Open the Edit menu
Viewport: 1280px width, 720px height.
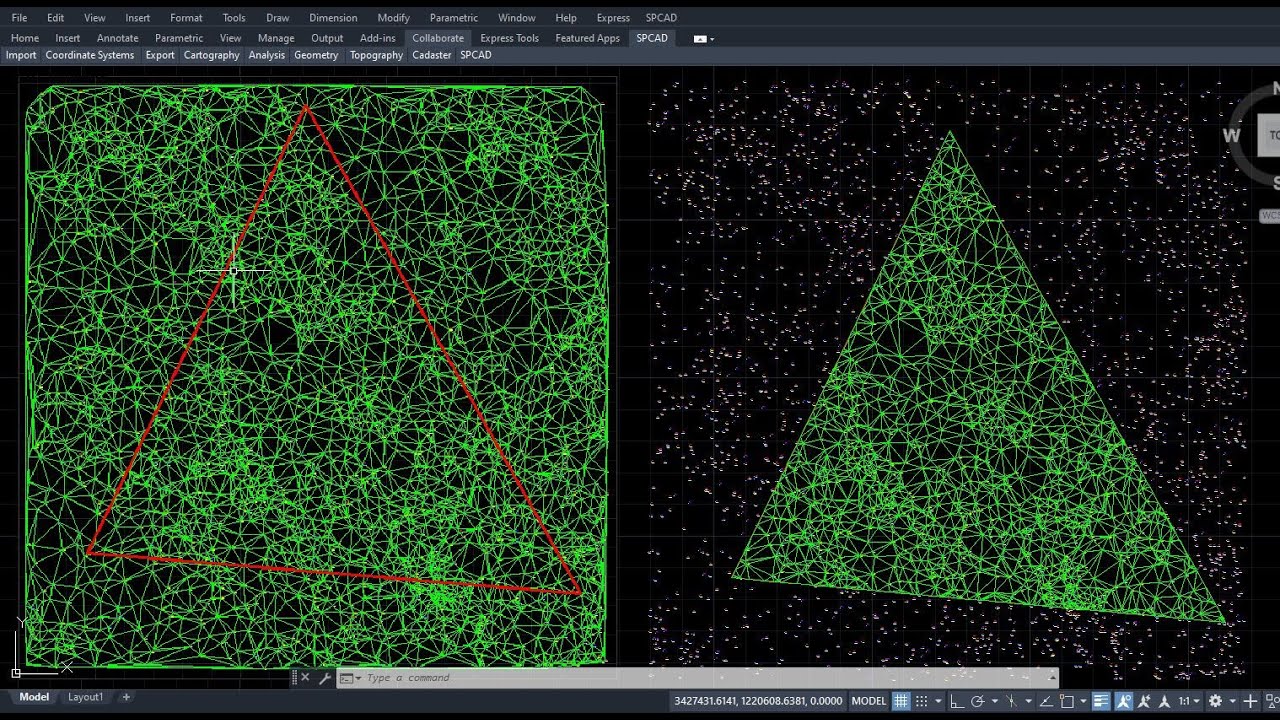pyautogui.click(x=55, y=18)
